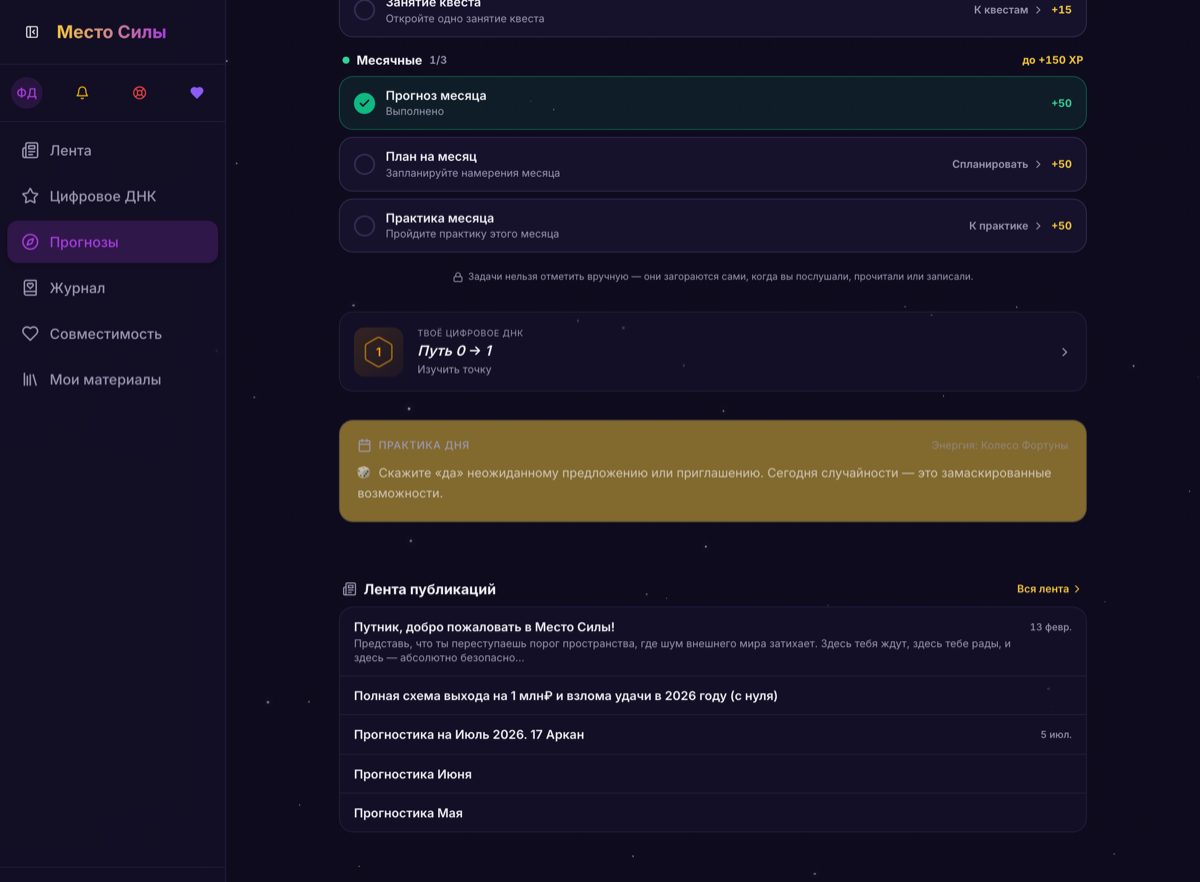Image resolution: width=1200 pixels, height=882 pixels.
Task: Expand the Путь 0 → 1 chevron
Action: coord(1064,352)
